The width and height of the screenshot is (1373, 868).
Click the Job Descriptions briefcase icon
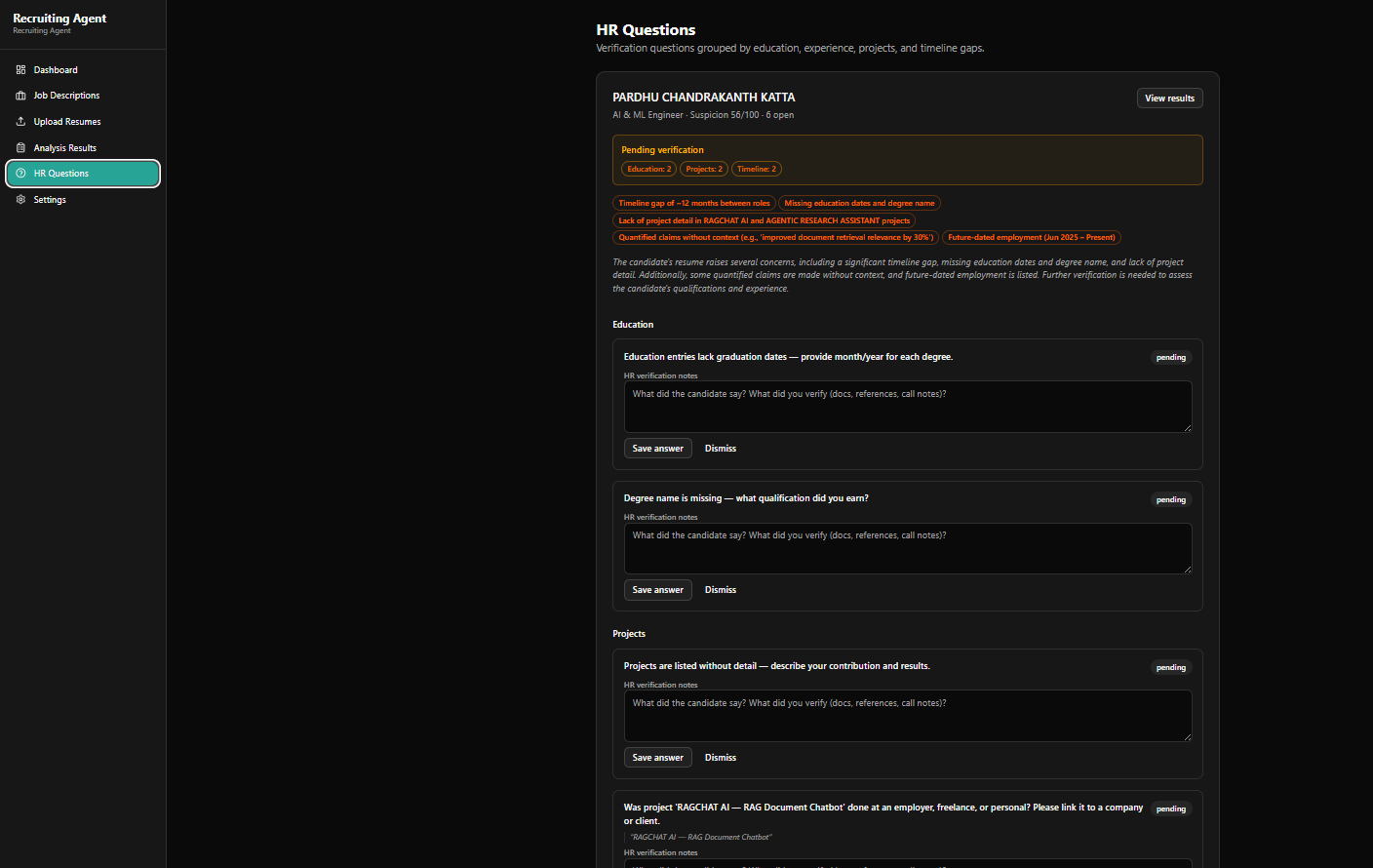[20, 96]
